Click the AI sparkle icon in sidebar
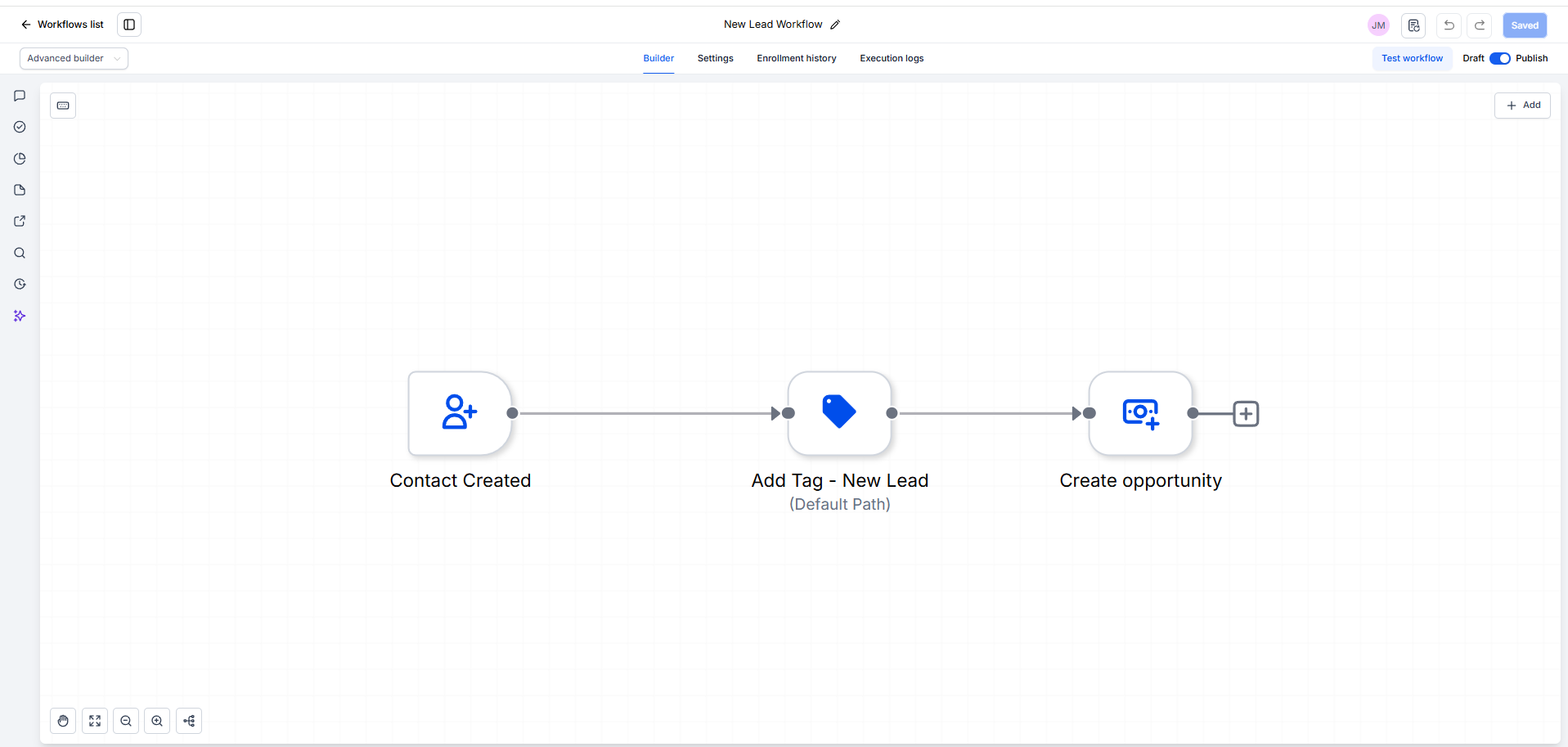Screen dimensions: 1568x747 point(20,316)
